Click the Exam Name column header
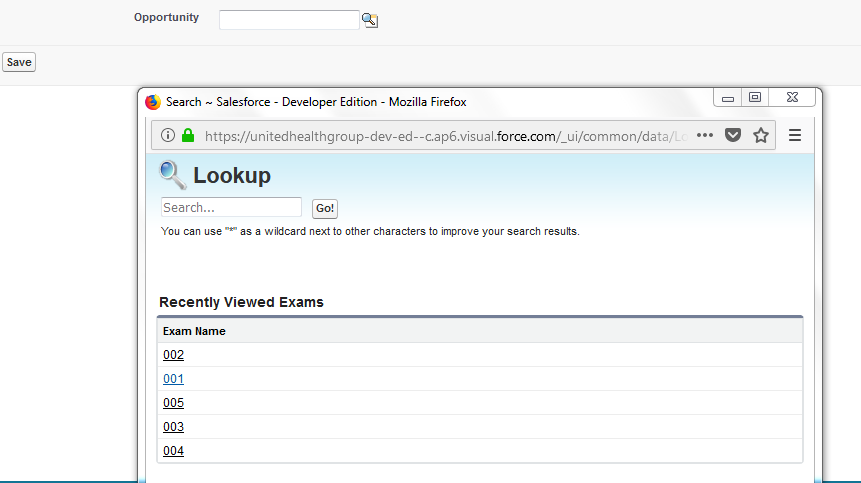Image resolution: width=861 pixels, height=483 pixels. 194,331
